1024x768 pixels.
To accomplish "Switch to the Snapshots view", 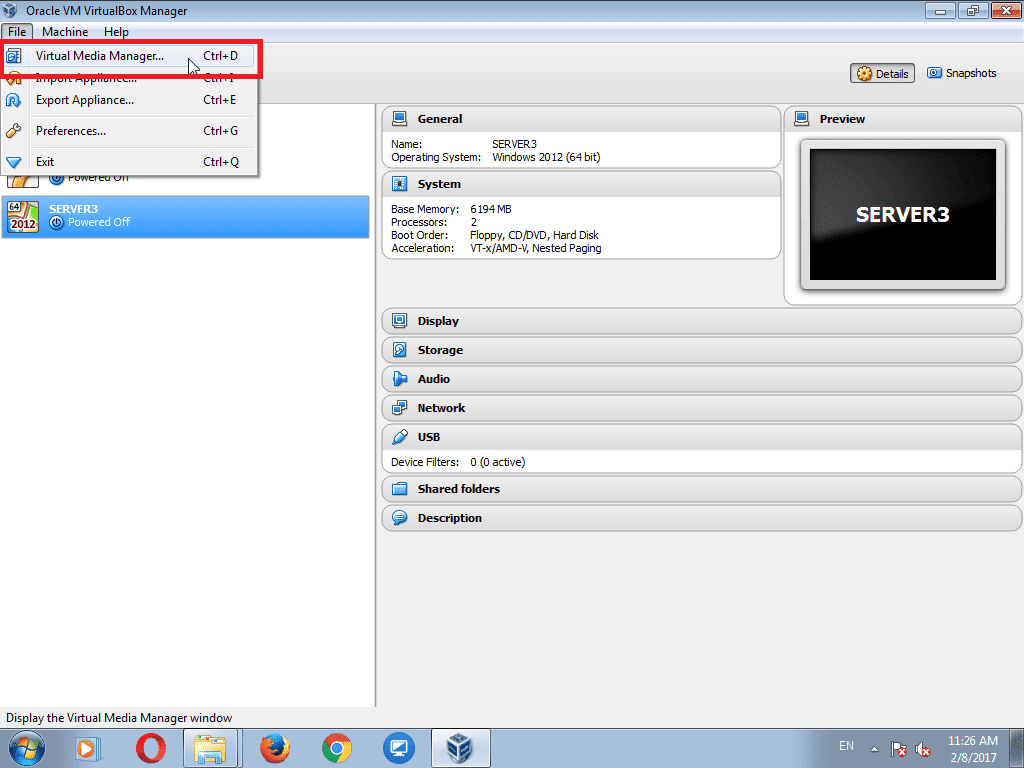I will click(961, 73).
